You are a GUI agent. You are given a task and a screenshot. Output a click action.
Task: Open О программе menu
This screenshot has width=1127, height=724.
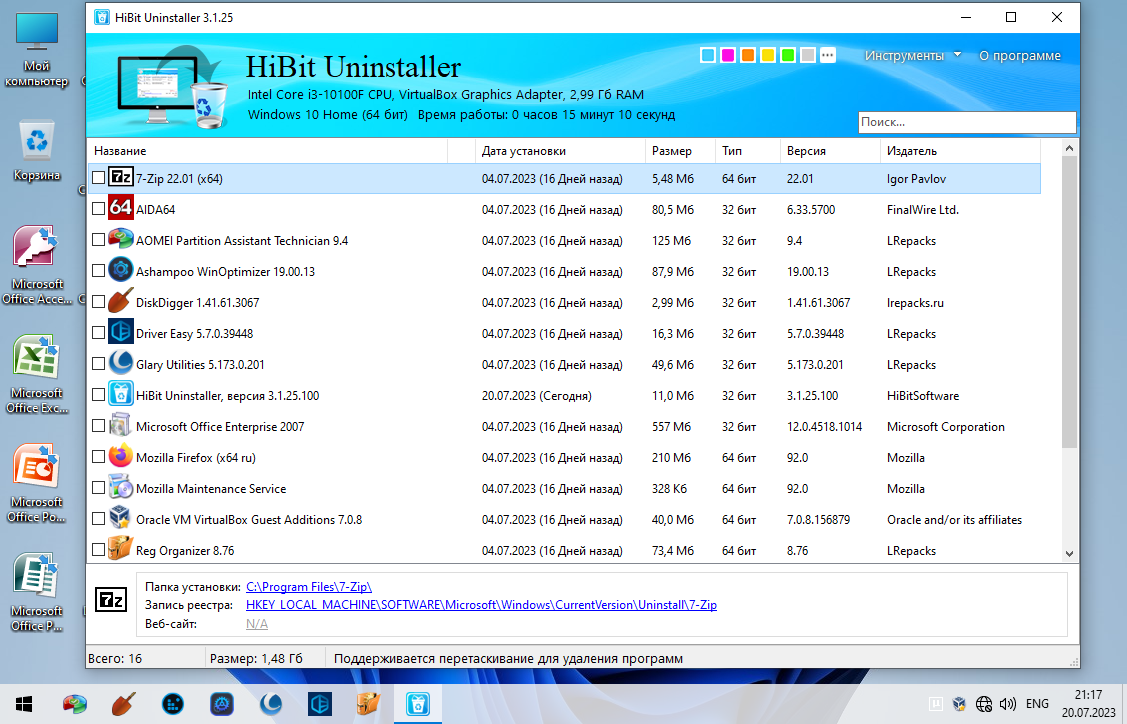1020,55
